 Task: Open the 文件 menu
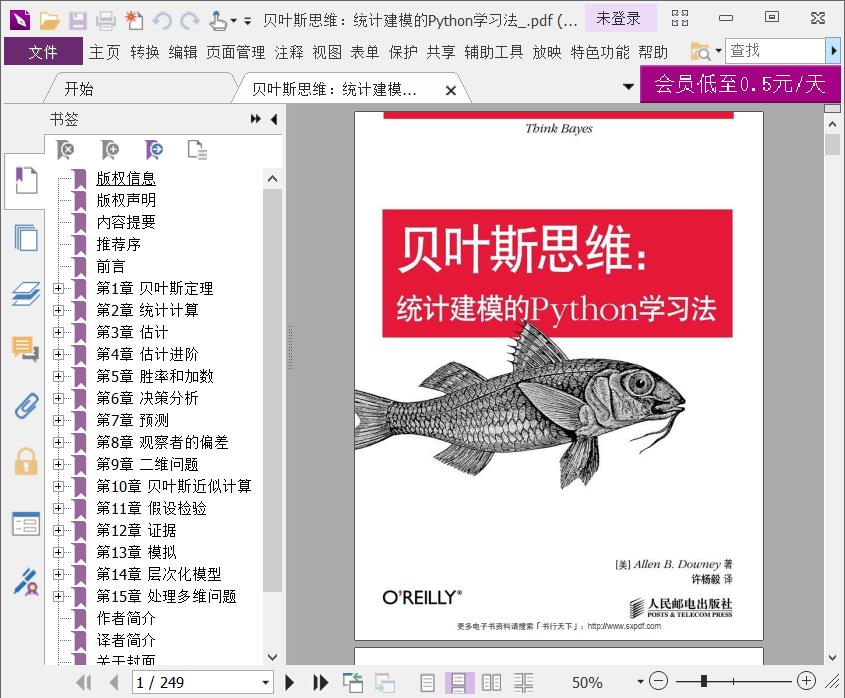(x=43, y=52)
